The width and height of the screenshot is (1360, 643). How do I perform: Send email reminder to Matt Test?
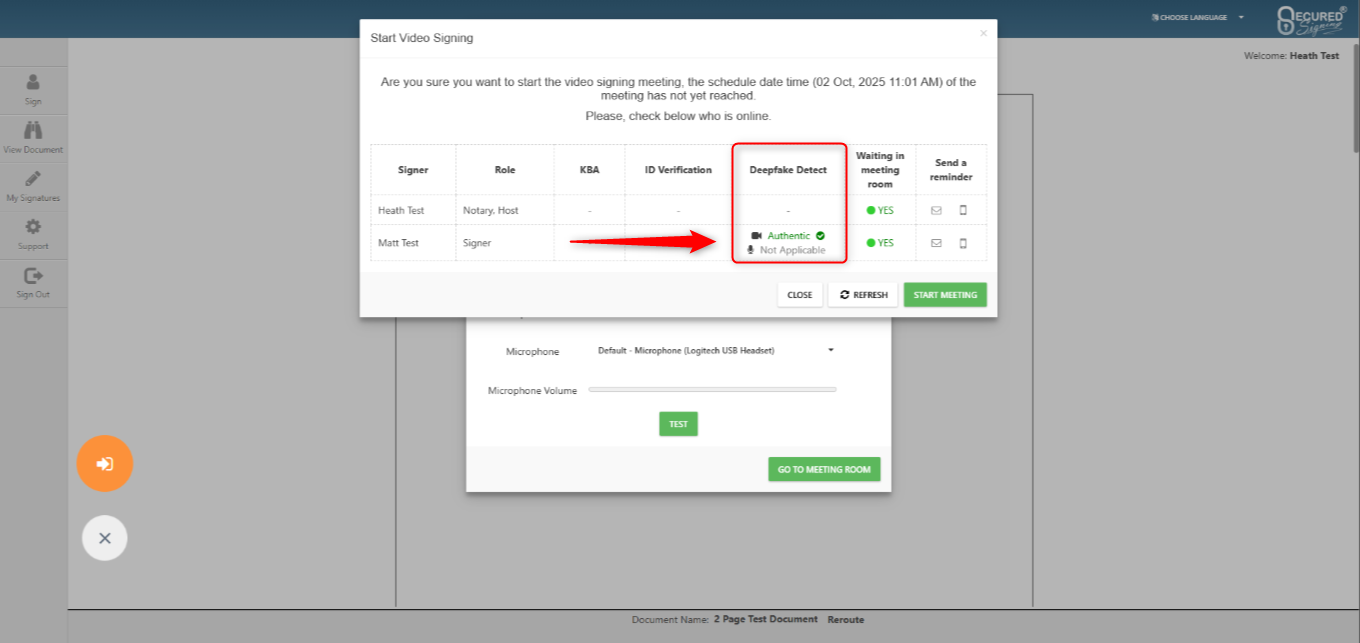point(937,243)
